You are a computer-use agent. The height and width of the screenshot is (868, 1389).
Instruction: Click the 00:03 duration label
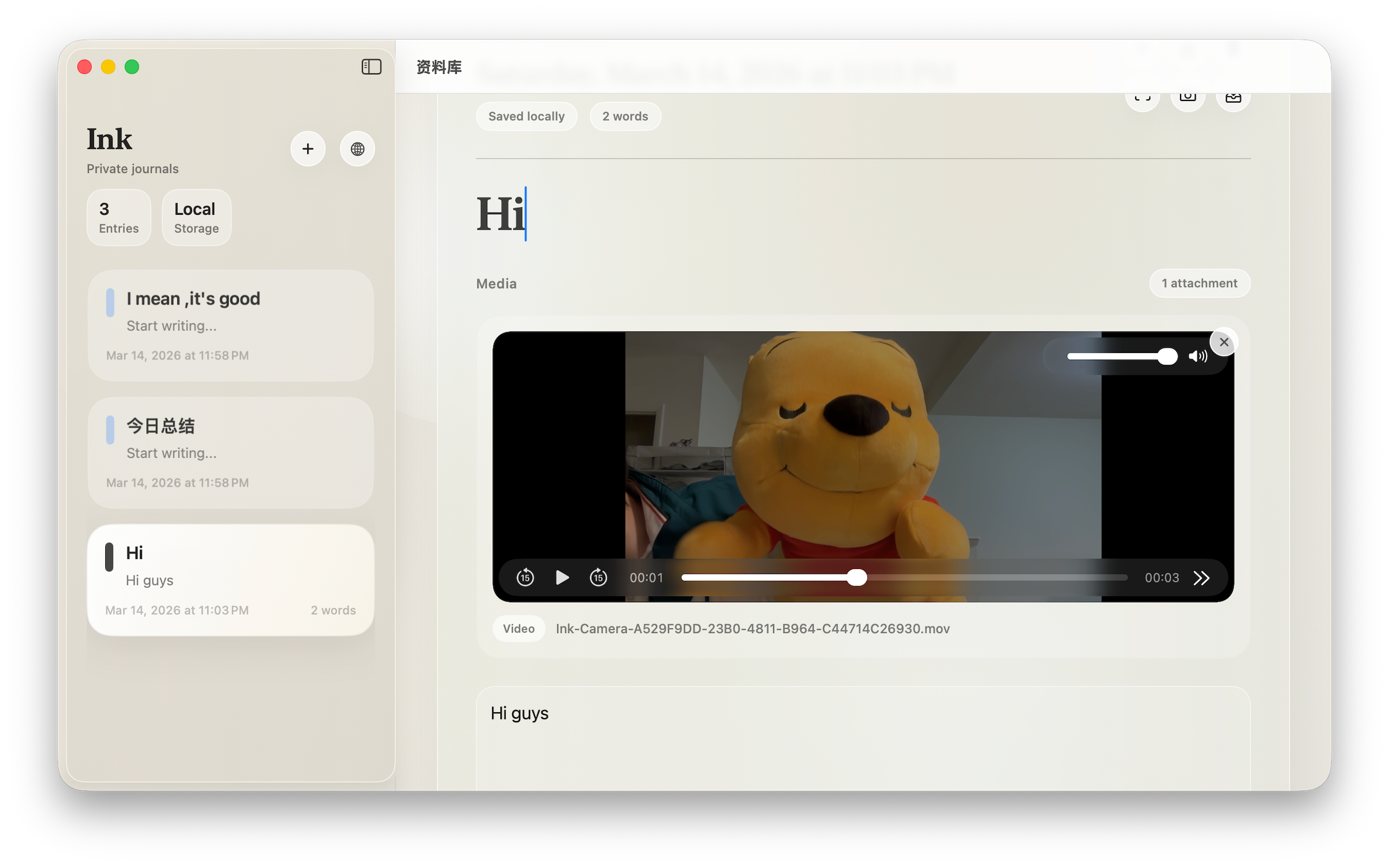[1162, 578]
